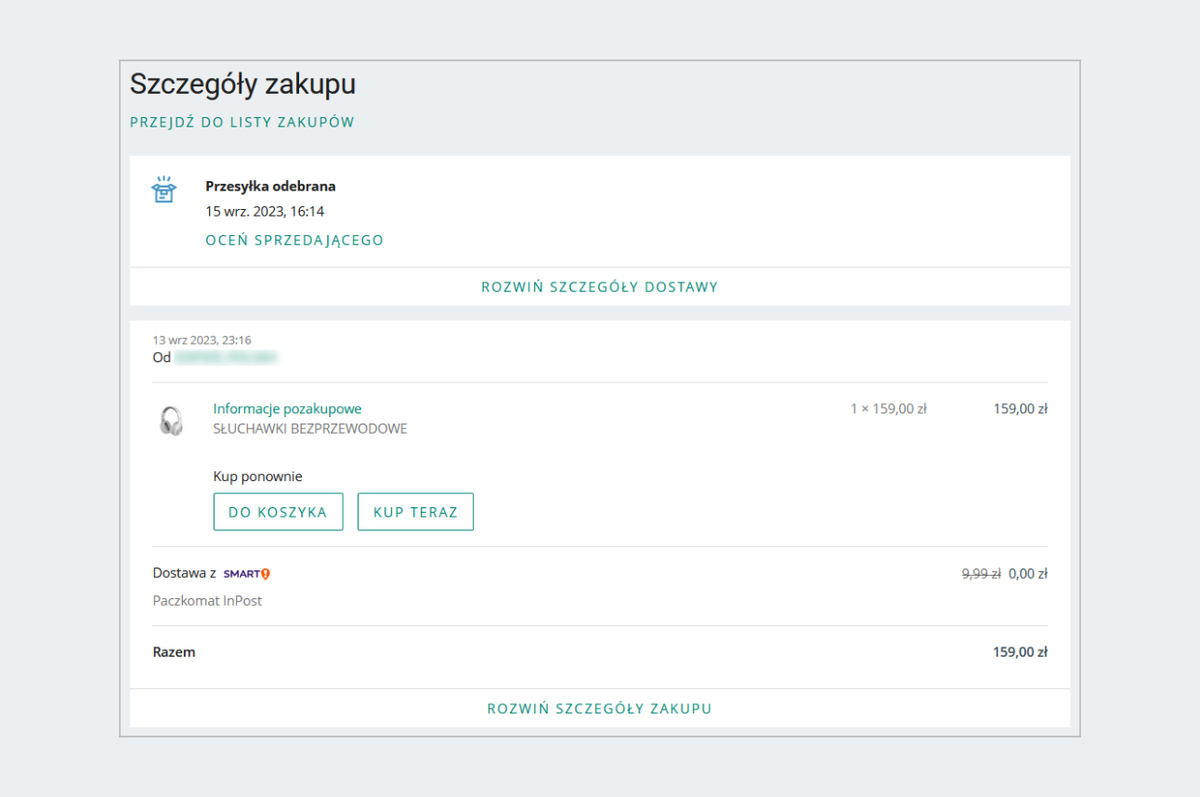Click the 0,00 zł delivery cost
Screen dimensions: 1200x797
[x=1027, y=574]
